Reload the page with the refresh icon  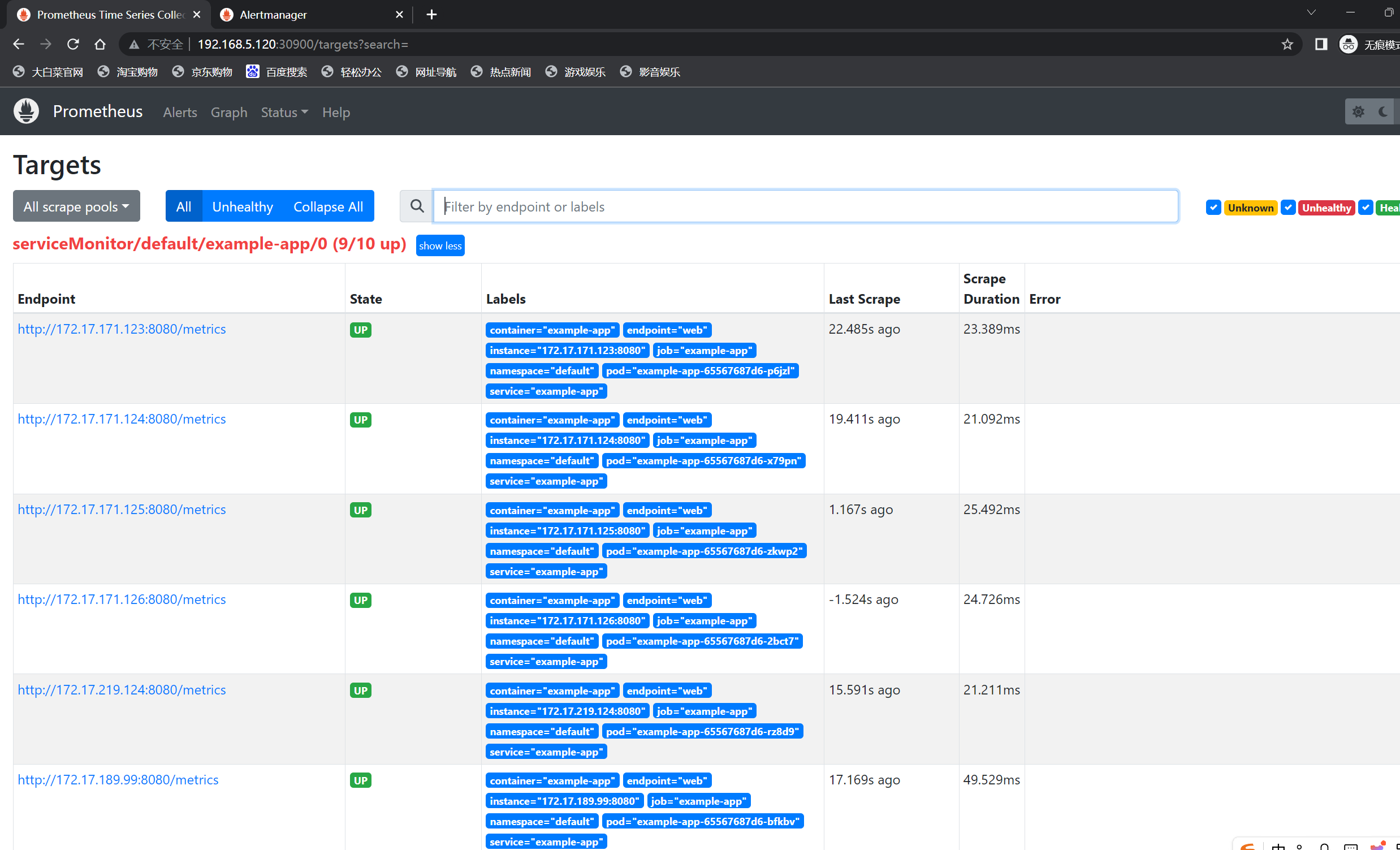click(x=73, y=44)
